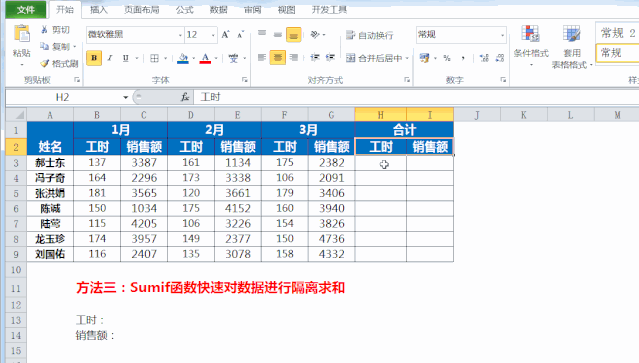Screen dimensions: 639x363
Task: Toggle Bottom Align (highlighted) button
Action: [x=293, y=35]
